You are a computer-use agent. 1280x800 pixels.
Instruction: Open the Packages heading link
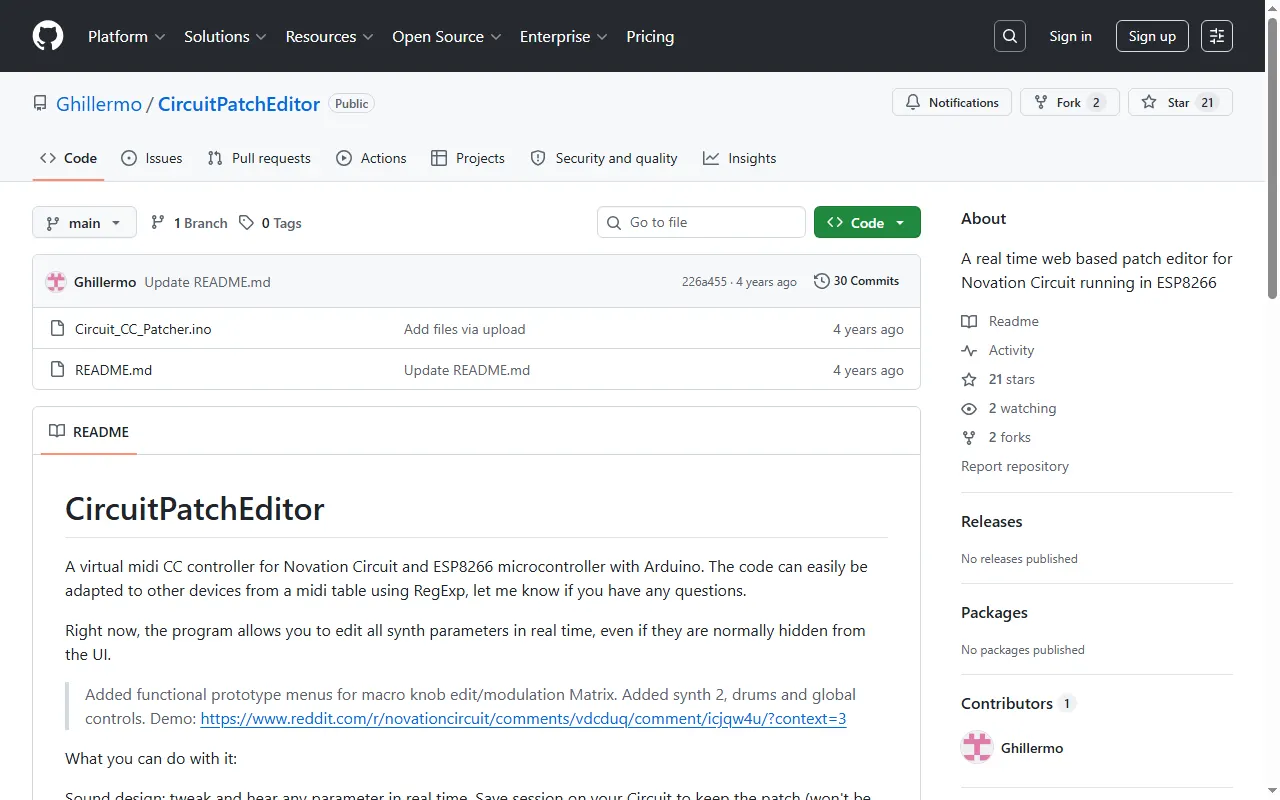994,612
